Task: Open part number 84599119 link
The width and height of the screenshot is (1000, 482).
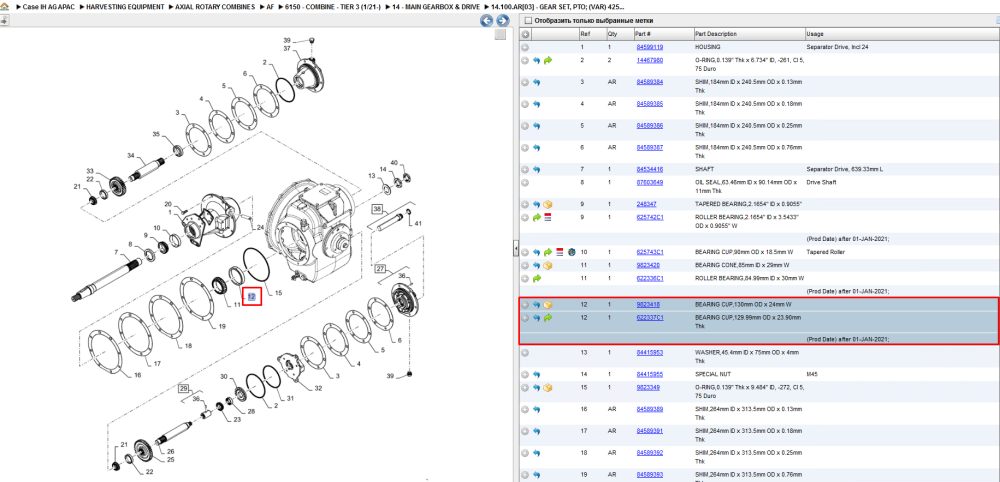Action: pyautogui.click(x=649, y=47)
